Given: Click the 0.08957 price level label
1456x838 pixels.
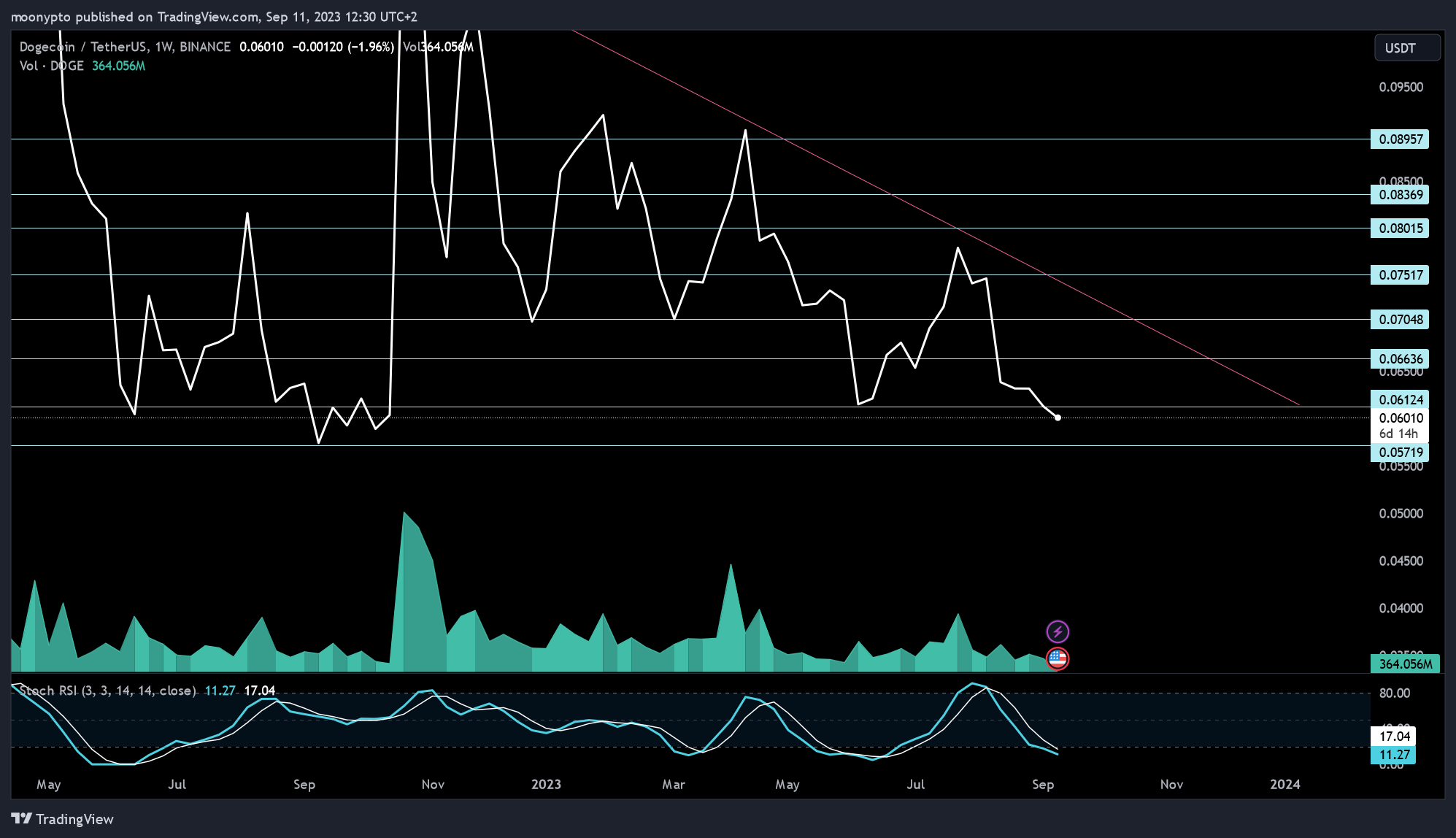Looking at the screenshot, I should (1400, 139).
